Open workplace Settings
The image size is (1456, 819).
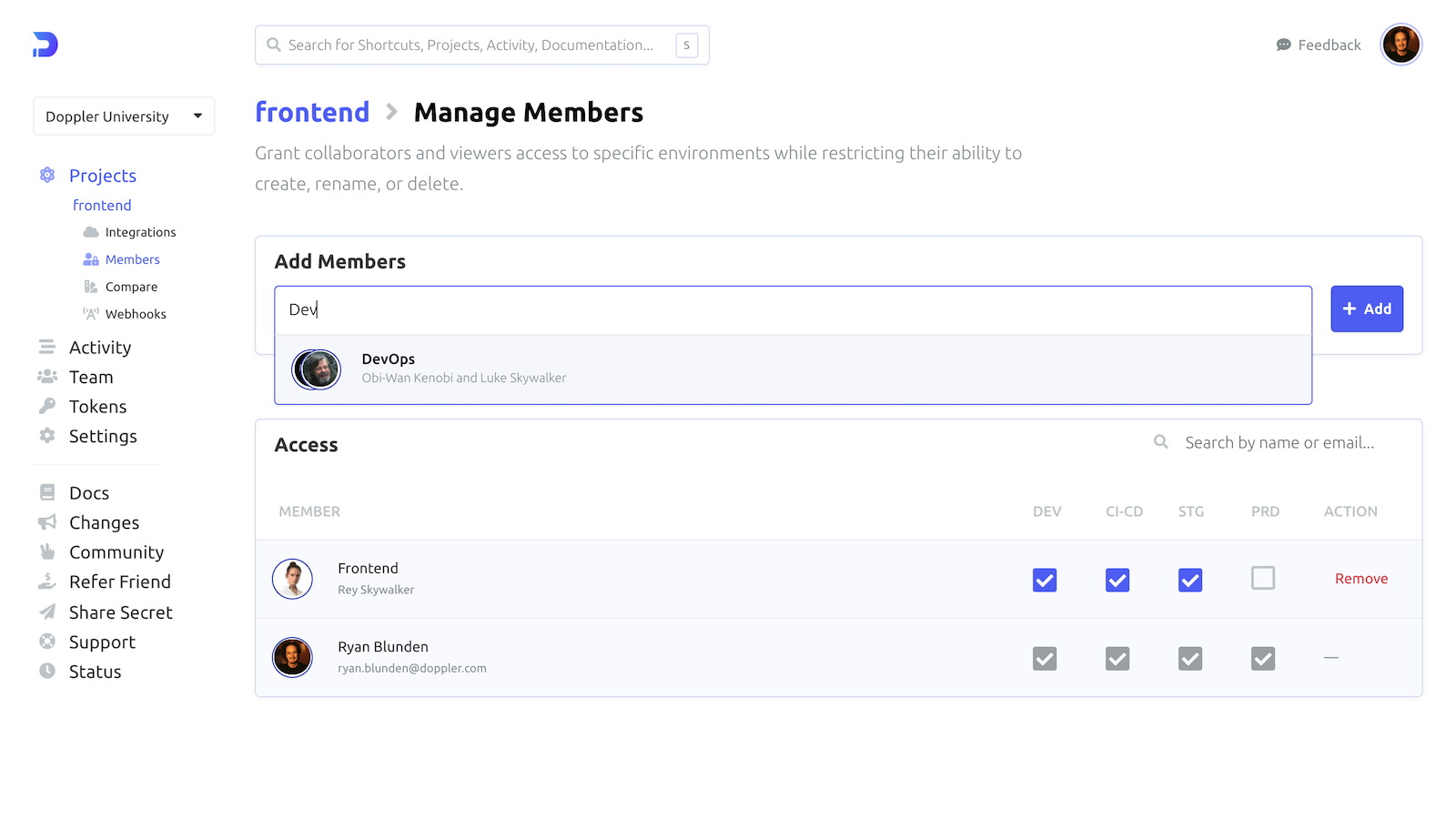(103, 436)
